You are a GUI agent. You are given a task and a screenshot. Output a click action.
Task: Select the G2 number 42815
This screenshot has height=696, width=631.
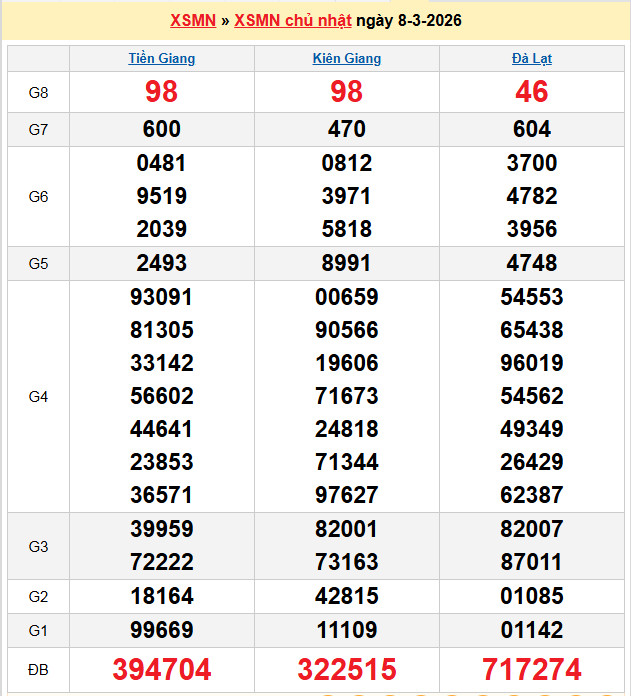(x=347, y=597)
